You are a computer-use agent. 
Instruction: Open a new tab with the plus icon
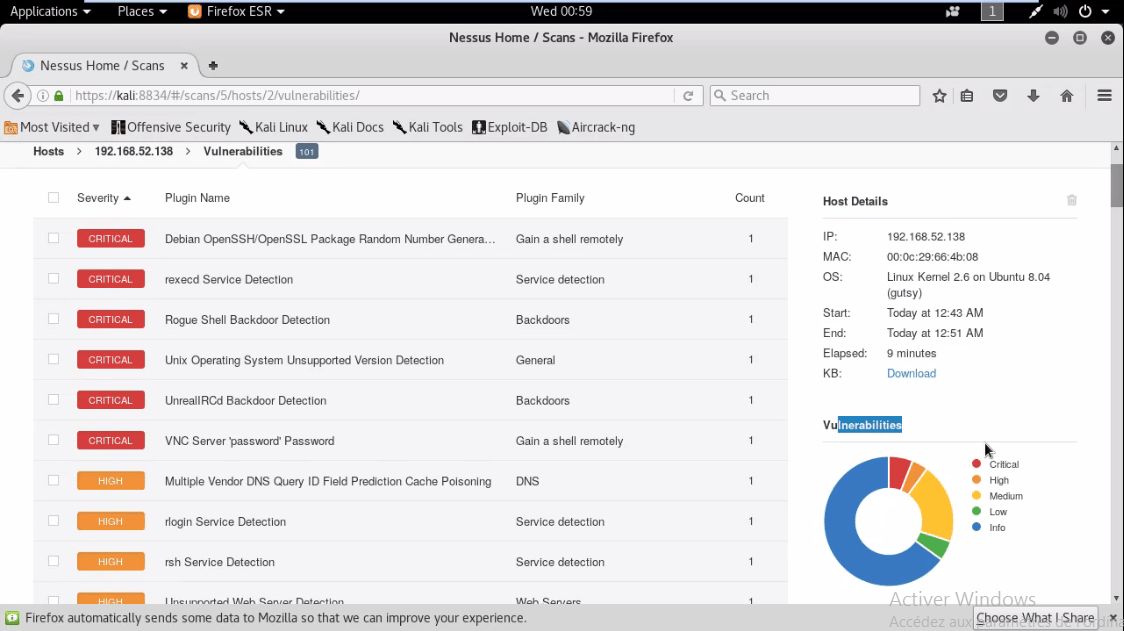tap(213, 65)
